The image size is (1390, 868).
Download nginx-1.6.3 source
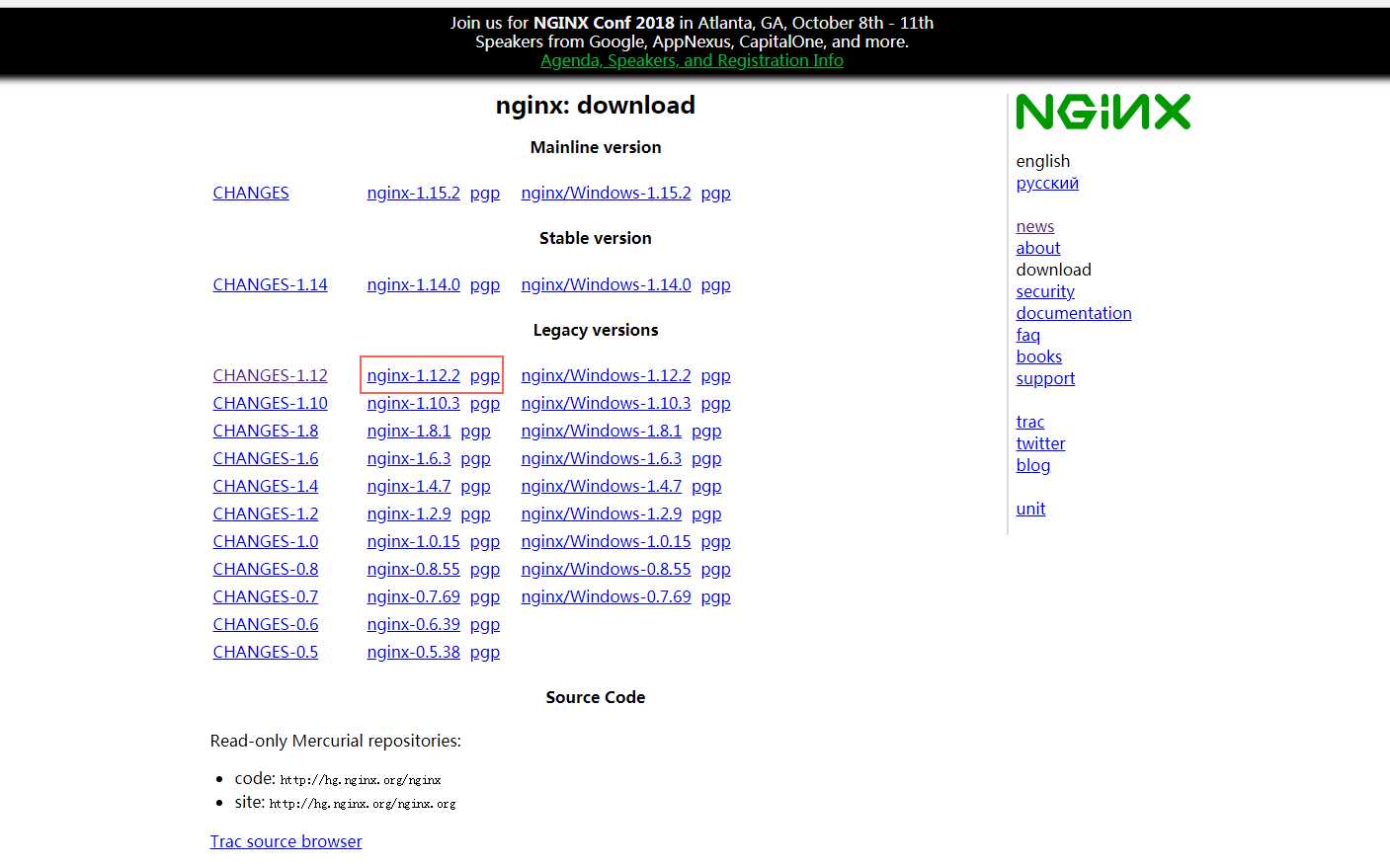point(408,458)
